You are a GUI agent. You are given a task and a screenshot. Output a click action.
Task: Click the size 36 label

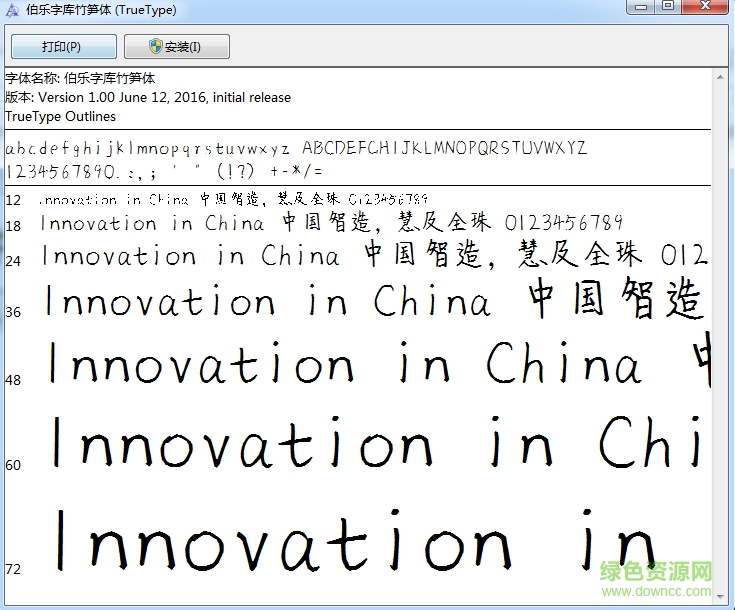(13, 312)
